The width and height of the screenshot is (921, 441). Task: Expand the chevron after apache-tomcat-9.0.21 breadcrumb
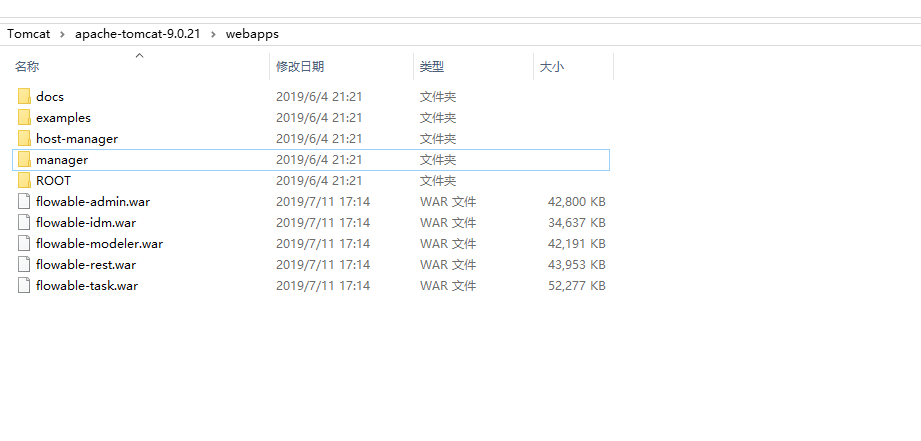[213, 34]
